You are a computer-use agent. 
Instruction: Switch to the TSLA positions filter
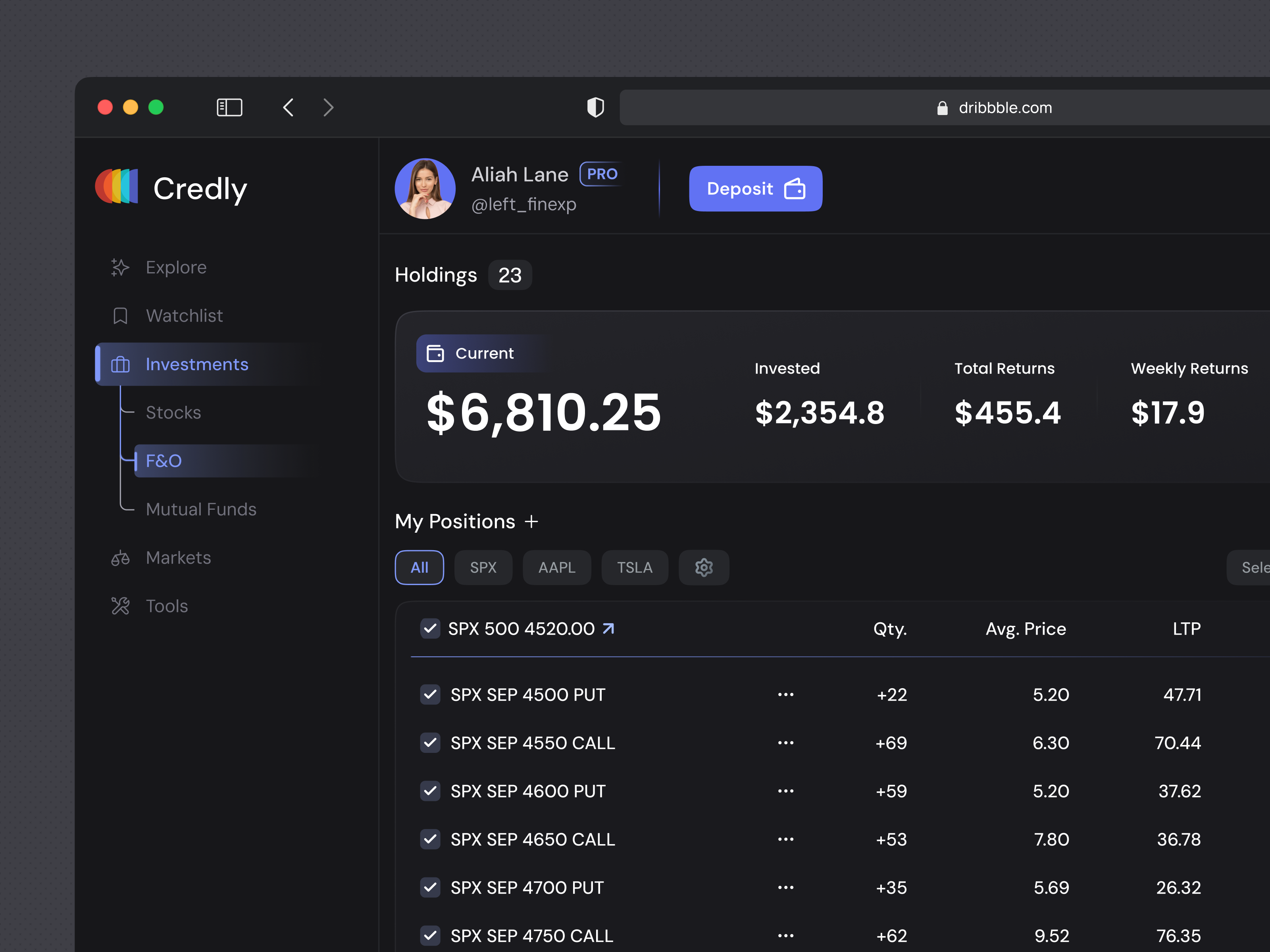[635, 568]
